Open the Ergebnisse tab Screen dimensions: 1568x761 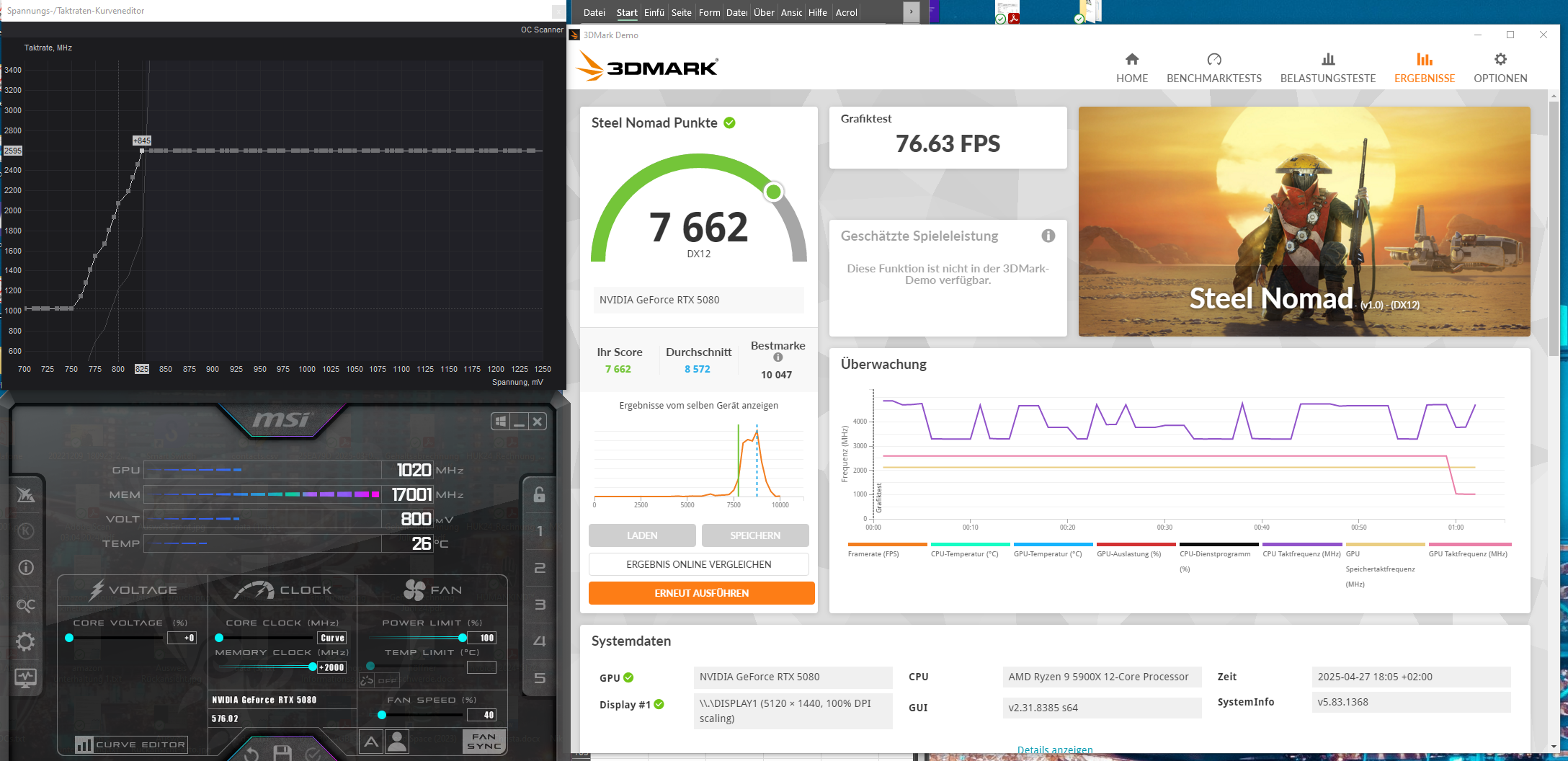1425,68
